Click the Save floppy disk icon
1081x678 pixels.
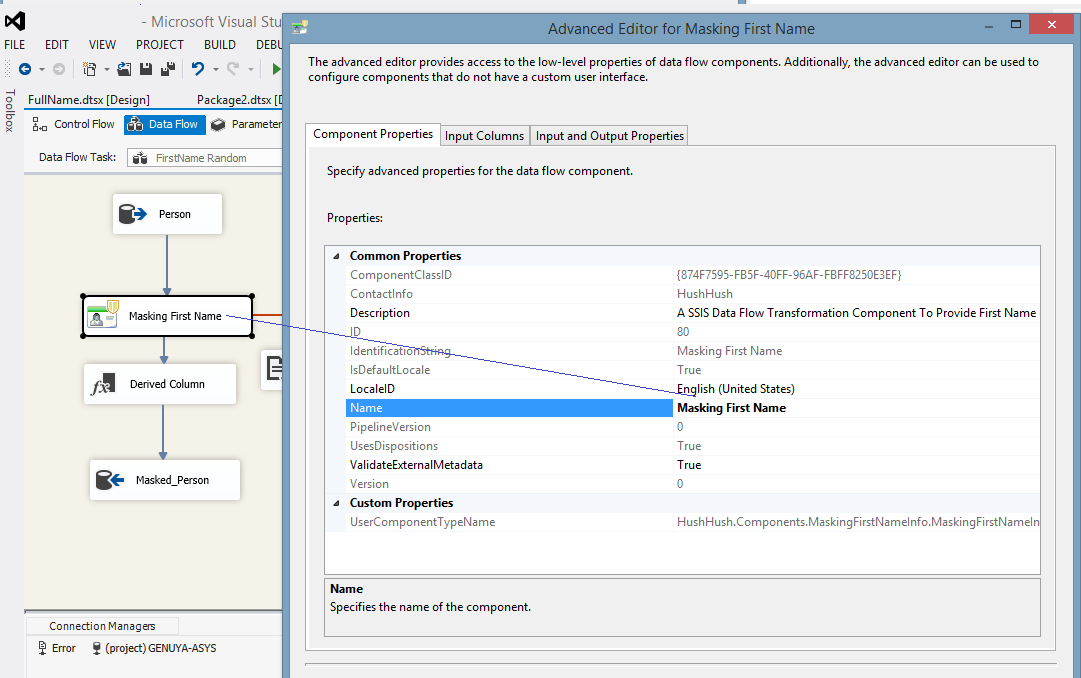click(145, 69)
